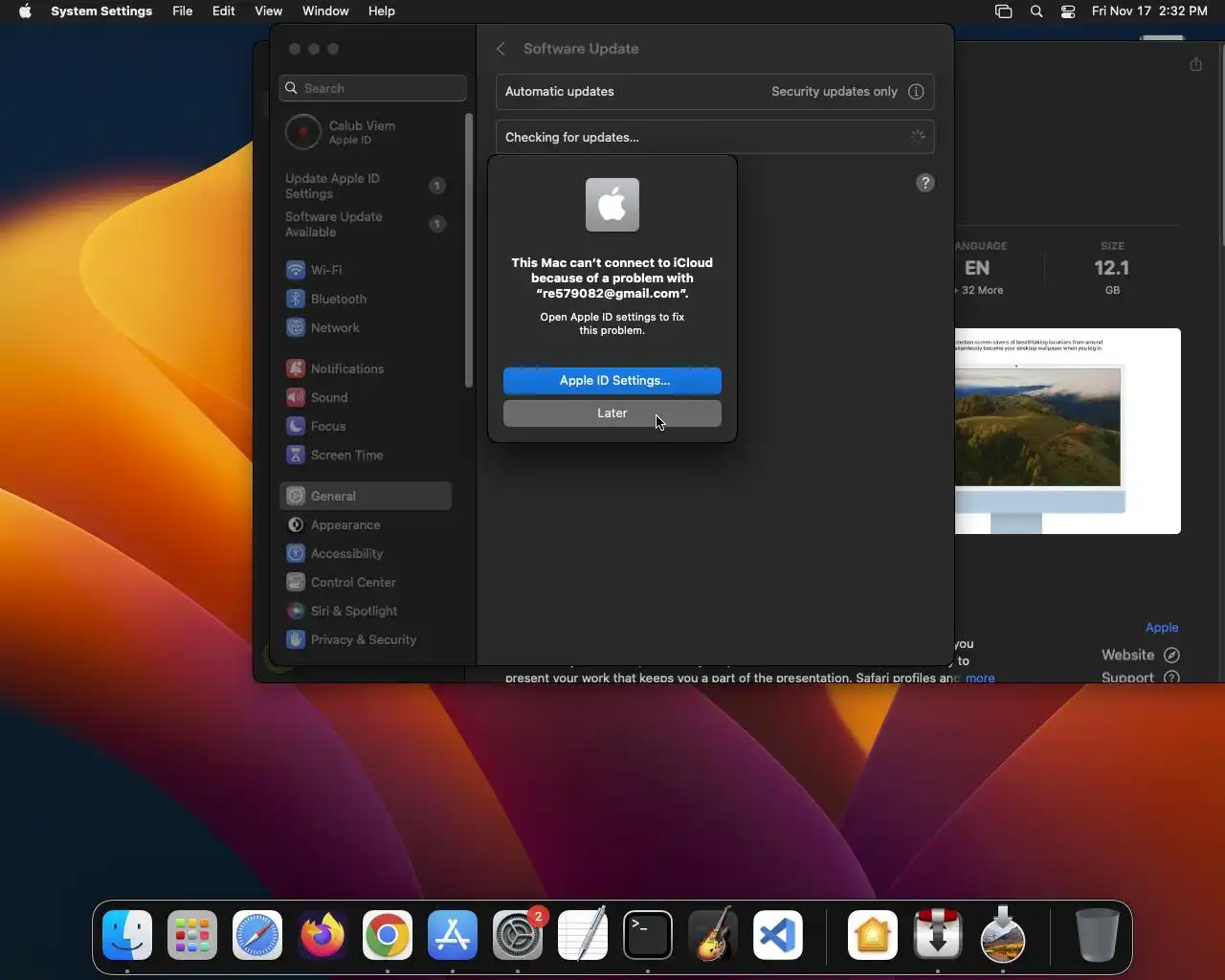The height and width of the screenshot is (980, 1225).
Task: Click the Automatic updates info icon
Action: click(x=916, y=92)
